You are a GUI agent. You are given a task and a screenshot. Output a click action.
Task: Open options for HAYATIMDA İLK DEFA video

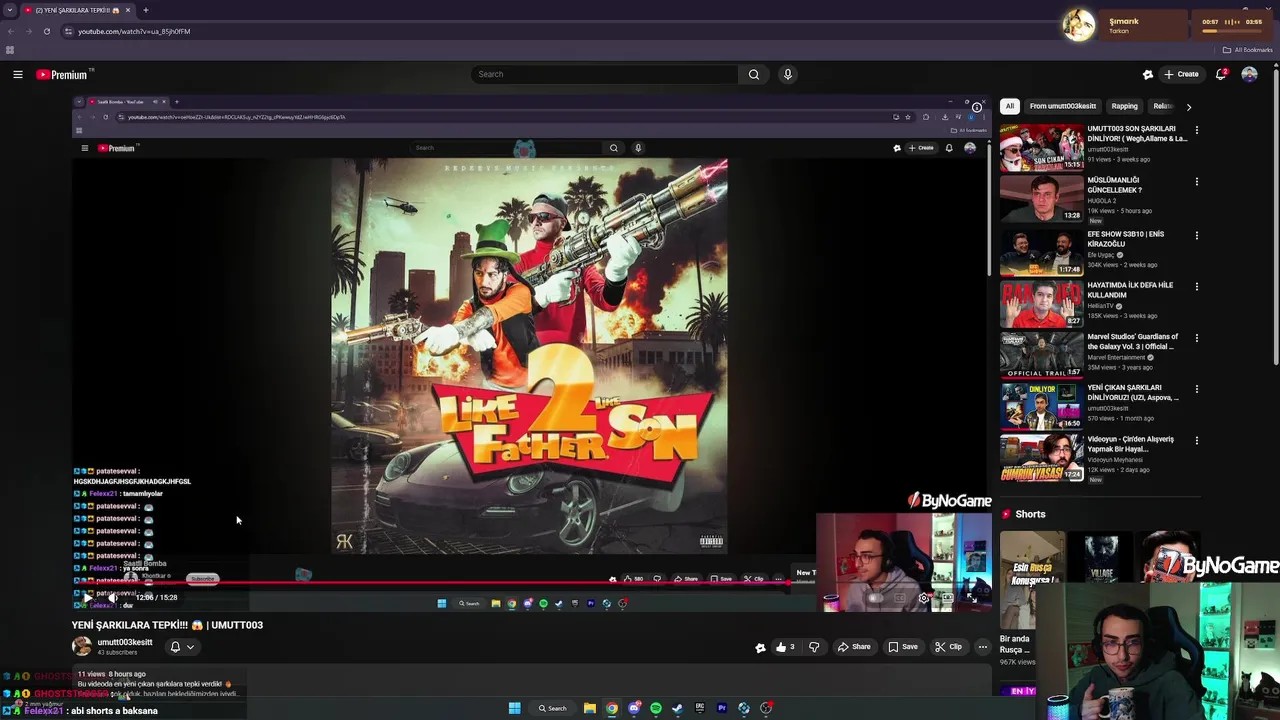pos(1196,286)
